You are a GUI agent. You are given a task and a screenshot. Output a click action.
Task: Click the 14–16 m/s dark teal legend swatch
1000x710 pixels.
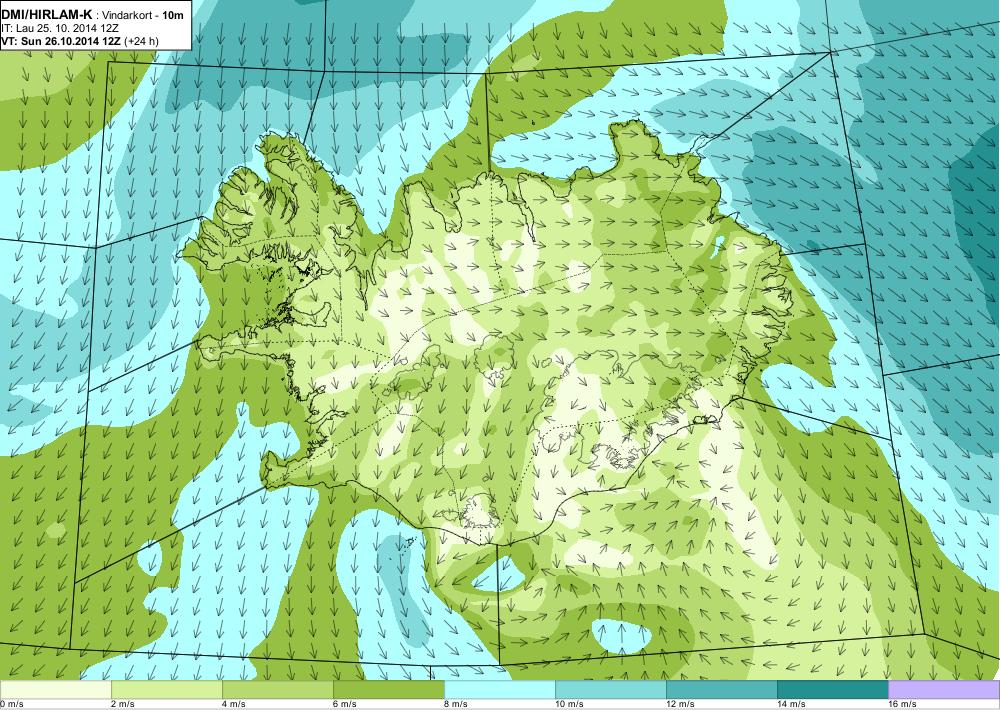click(833, 690)
